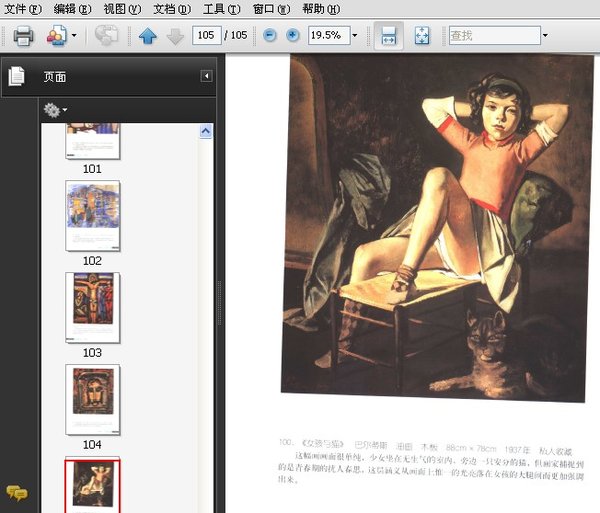Open the comments panel speech bubble icon
This screenshot has width=600, height=513.
[x=16, y=492]
